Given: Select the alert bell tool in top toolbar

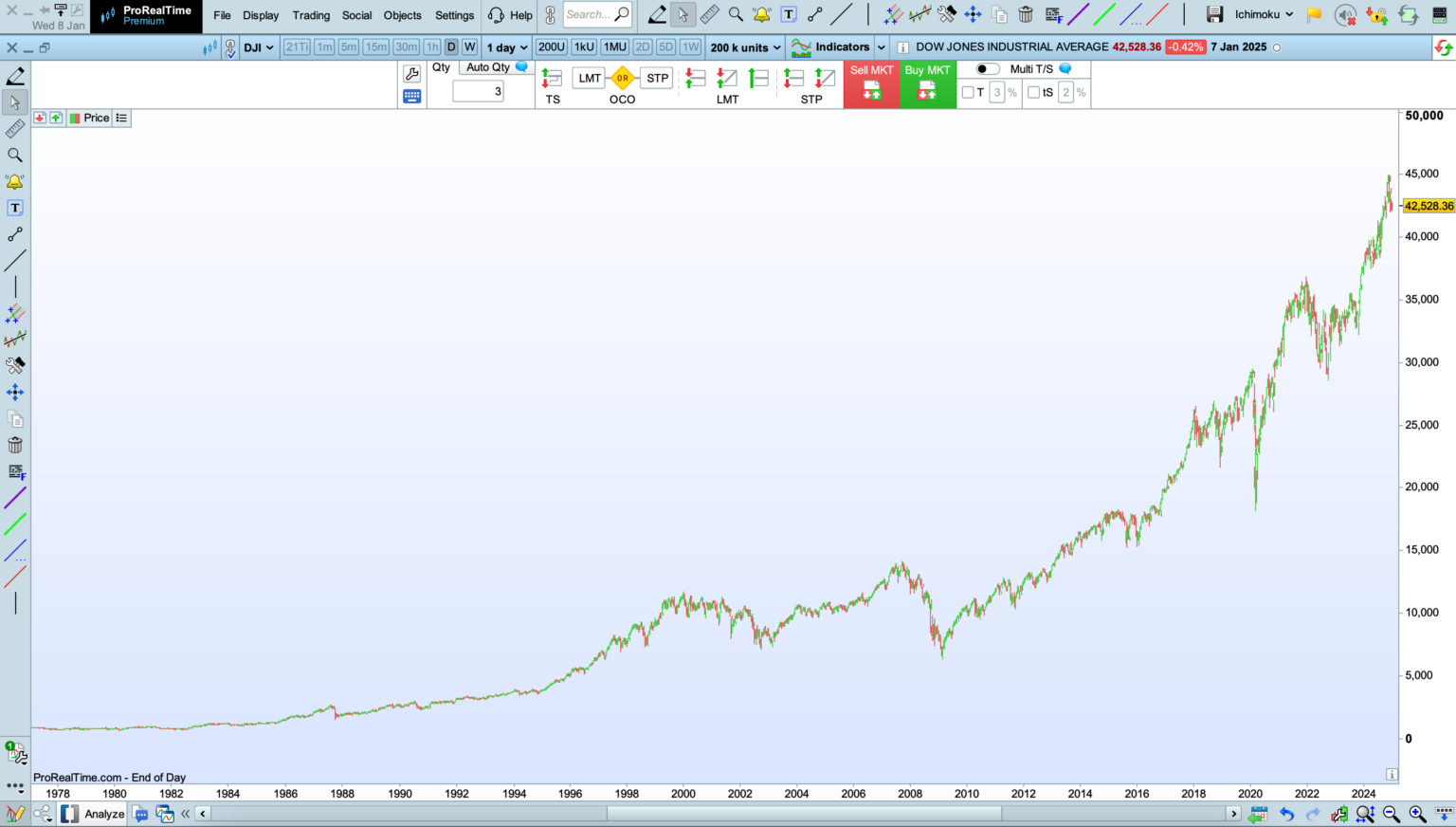Looking at the screenshot, I should pos(761,15).
